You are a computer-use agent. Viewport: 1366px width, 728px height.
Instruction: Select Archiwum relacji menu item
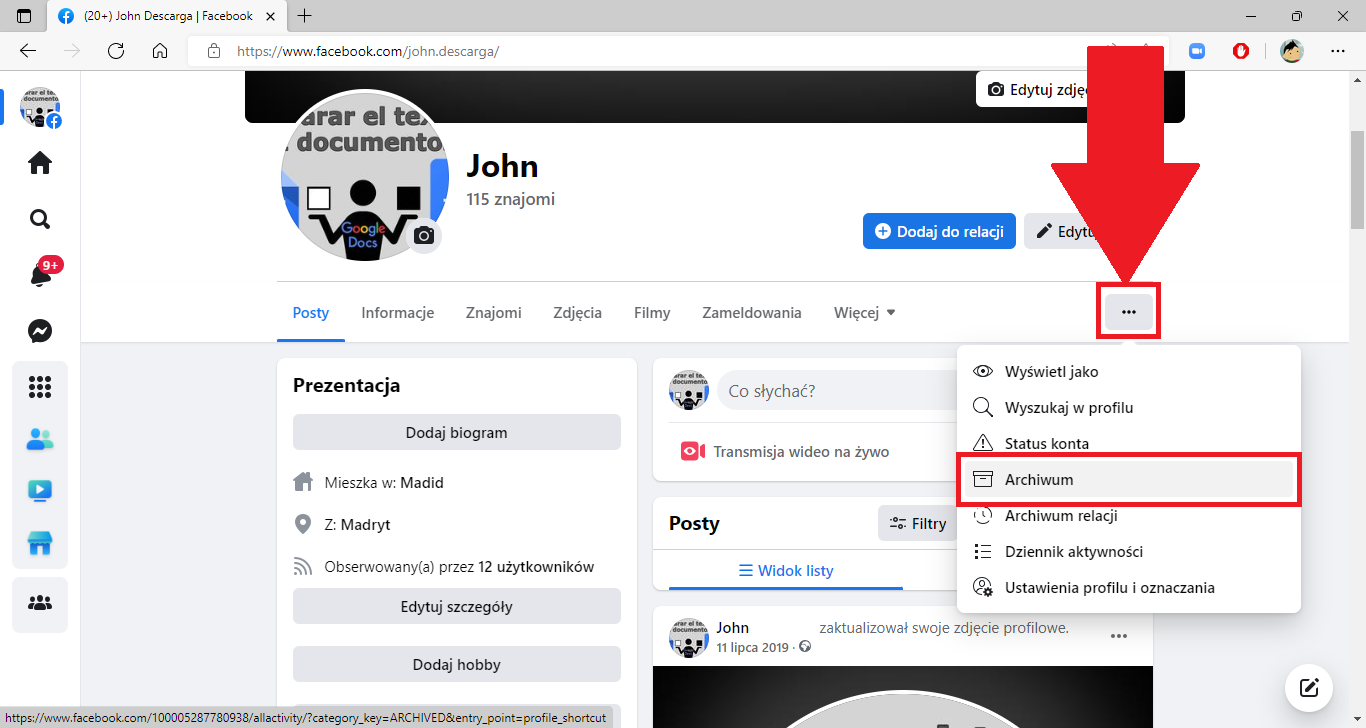pyautogui.click(x=1129, y=515)
